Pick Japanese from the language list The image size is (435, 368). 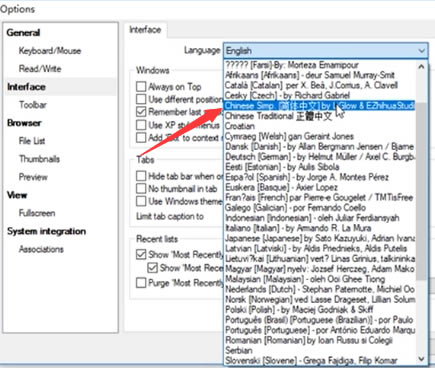320,238
